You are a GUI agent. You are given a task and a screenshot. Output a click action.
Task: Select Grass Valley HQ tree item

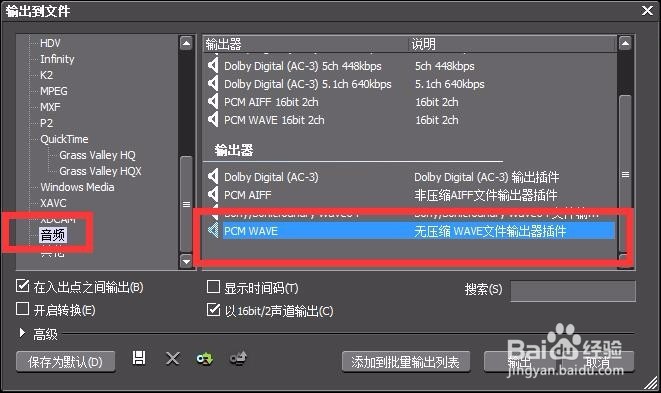(x=97, y=155)
